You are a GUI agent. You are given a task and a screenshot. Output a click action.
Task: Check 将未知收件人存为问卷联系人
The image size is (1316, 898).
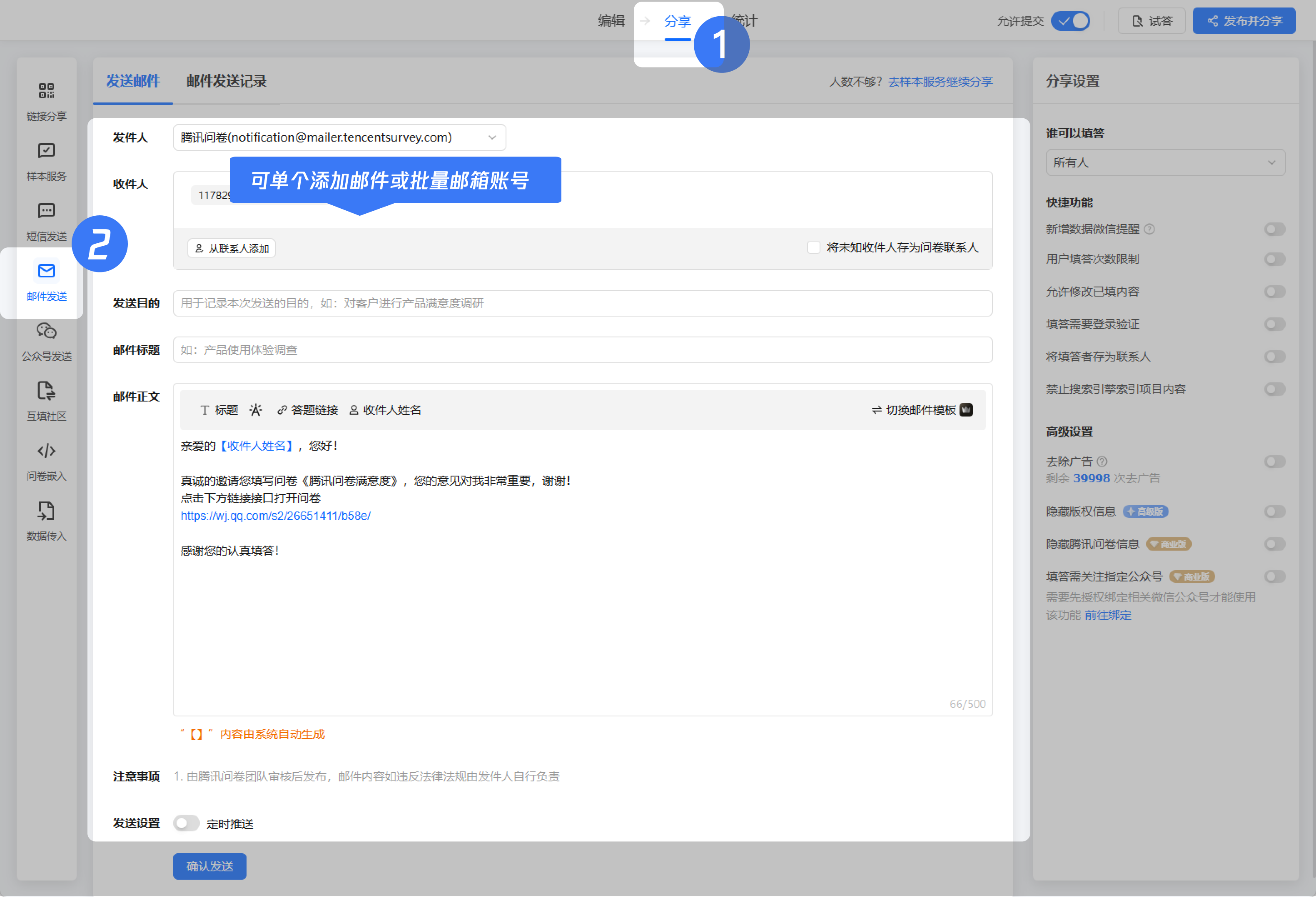813,247
